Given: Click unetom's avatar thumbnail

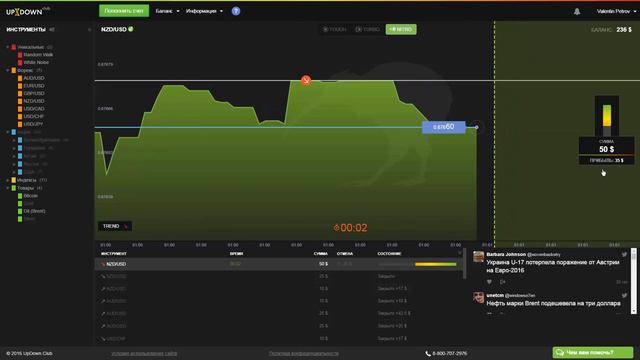Looking at the screenshot, I should tap(478, 298).
